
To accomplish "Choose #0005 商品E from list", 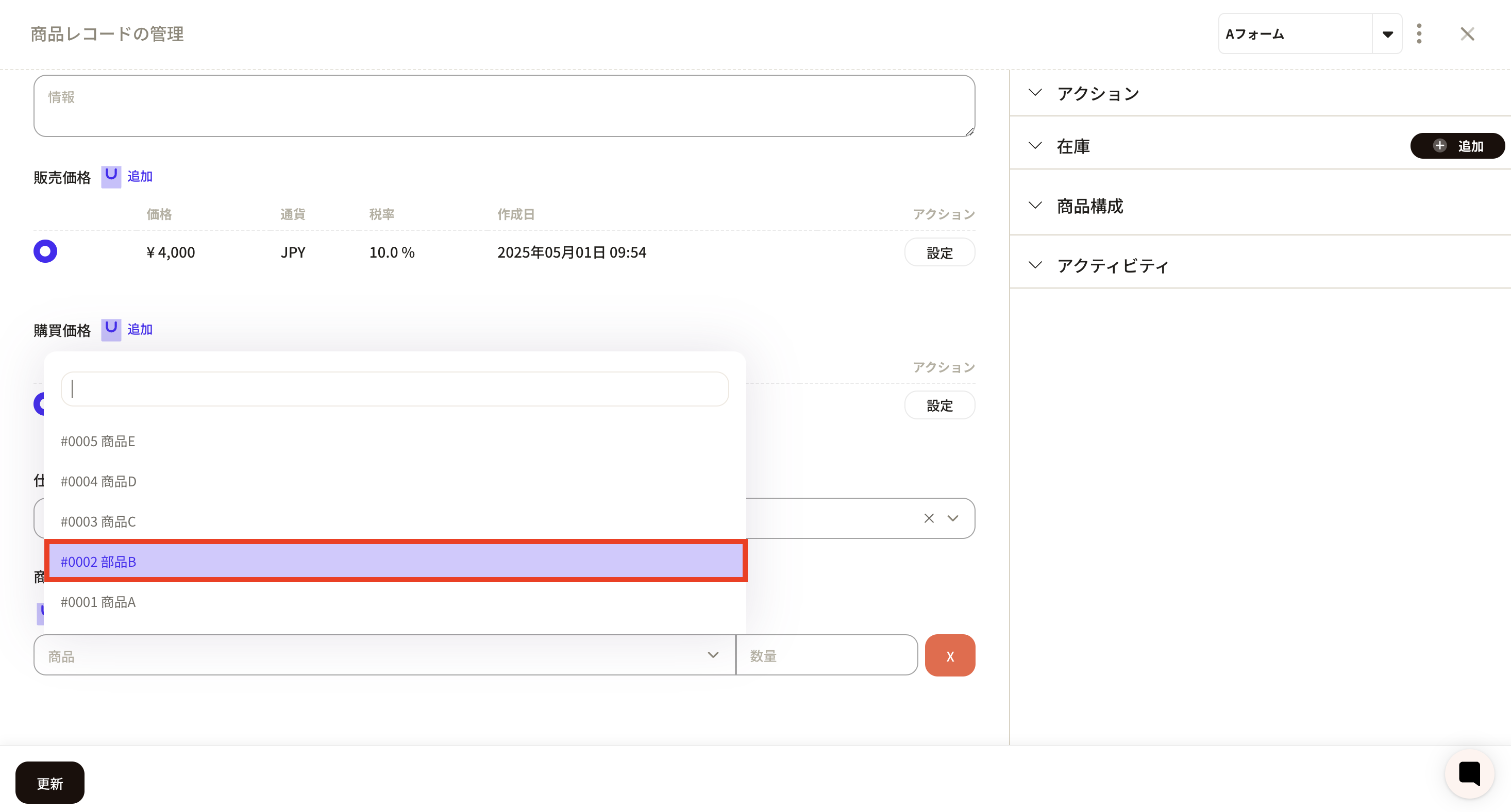I will (x=98, y=442).
